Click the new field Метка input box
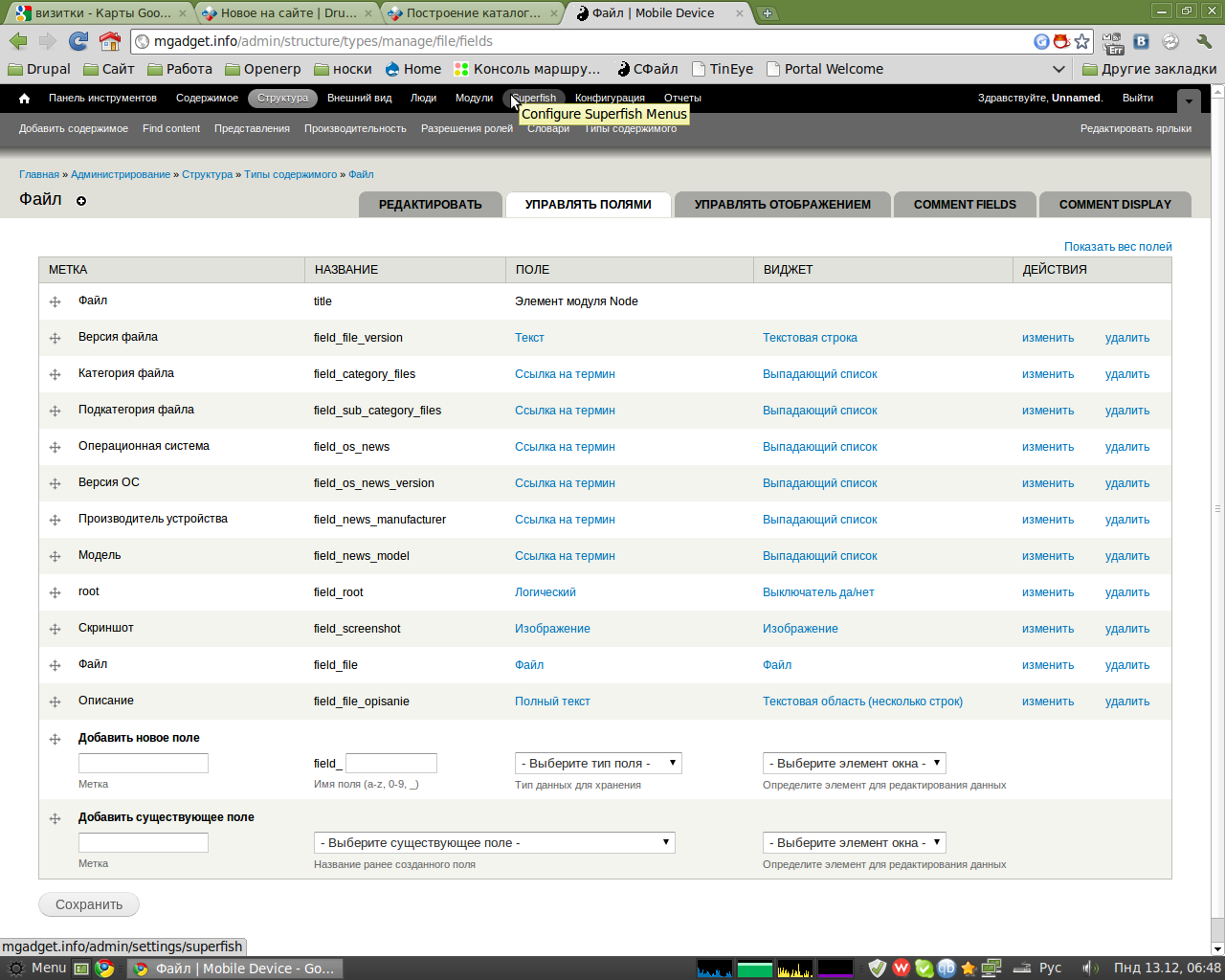The width and height of the screenshot is (1225, 980). (144, 764)
